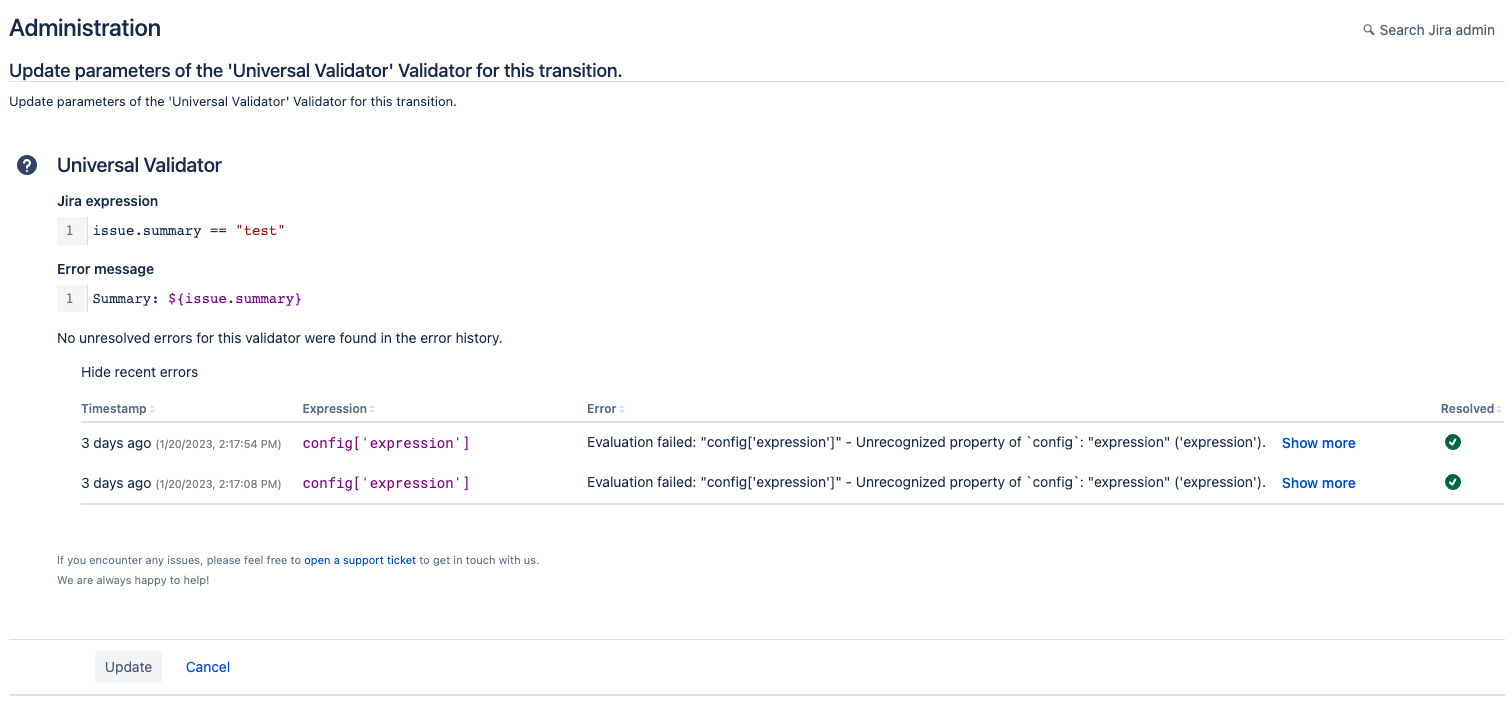Open the support ticket link

pos(360,560)
